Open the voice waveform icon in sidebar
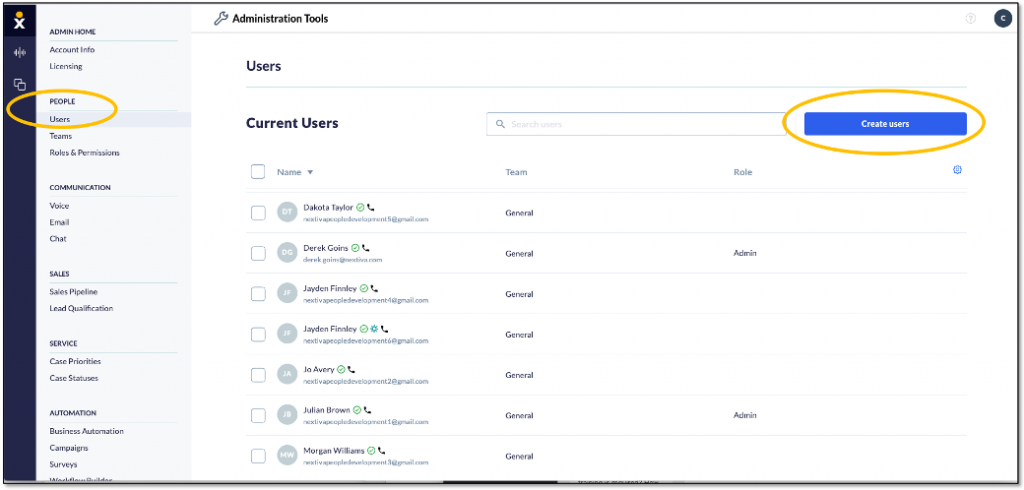 coord(20,53)
